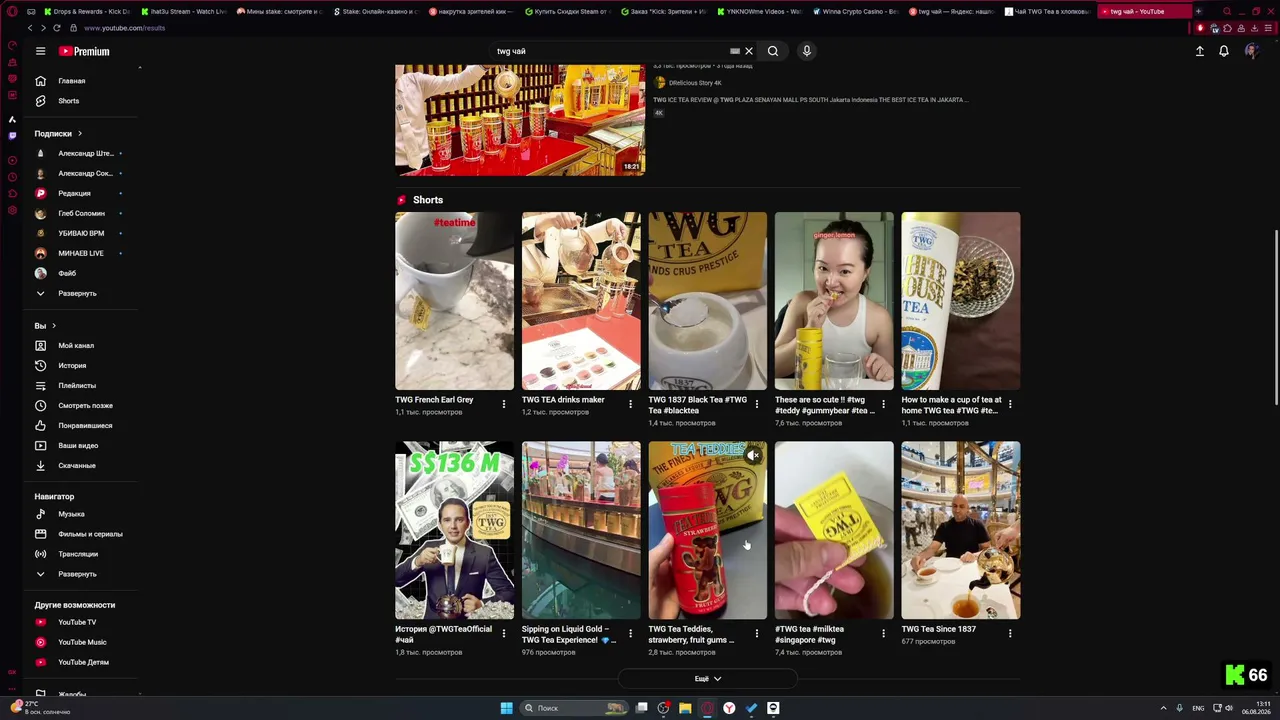Expand the Навигатор section with Развернуть

77,574
